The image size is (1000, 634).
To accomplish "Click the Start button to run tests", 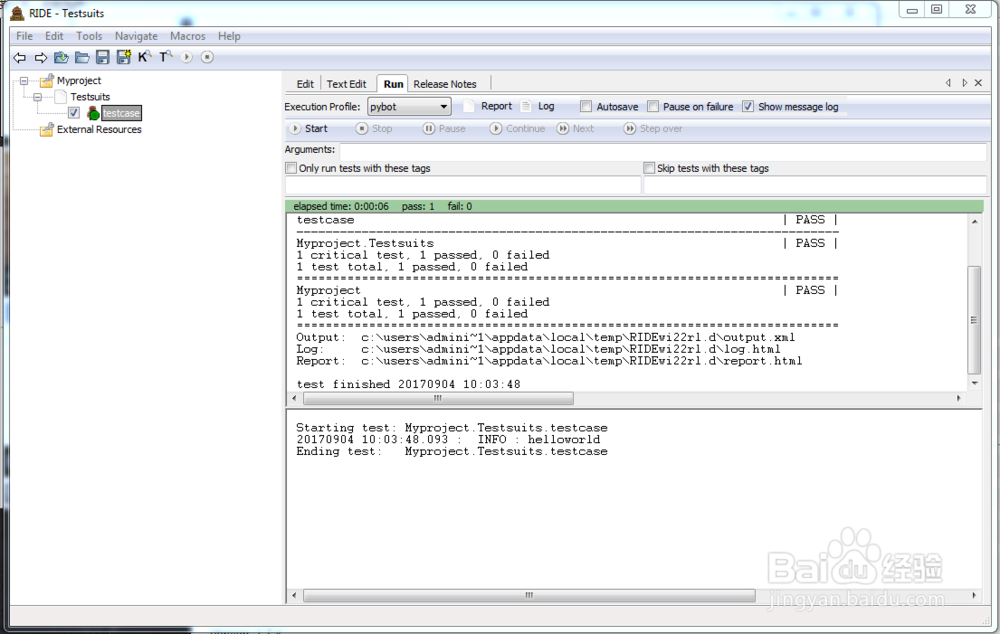I will coord(309,129).
